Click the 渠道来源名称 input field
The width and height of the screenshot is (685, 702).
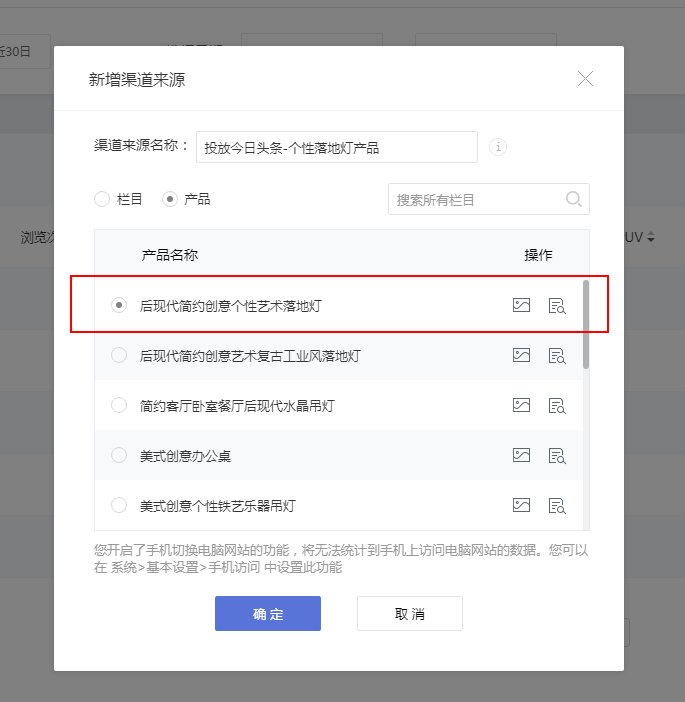[x=337, y=147]
